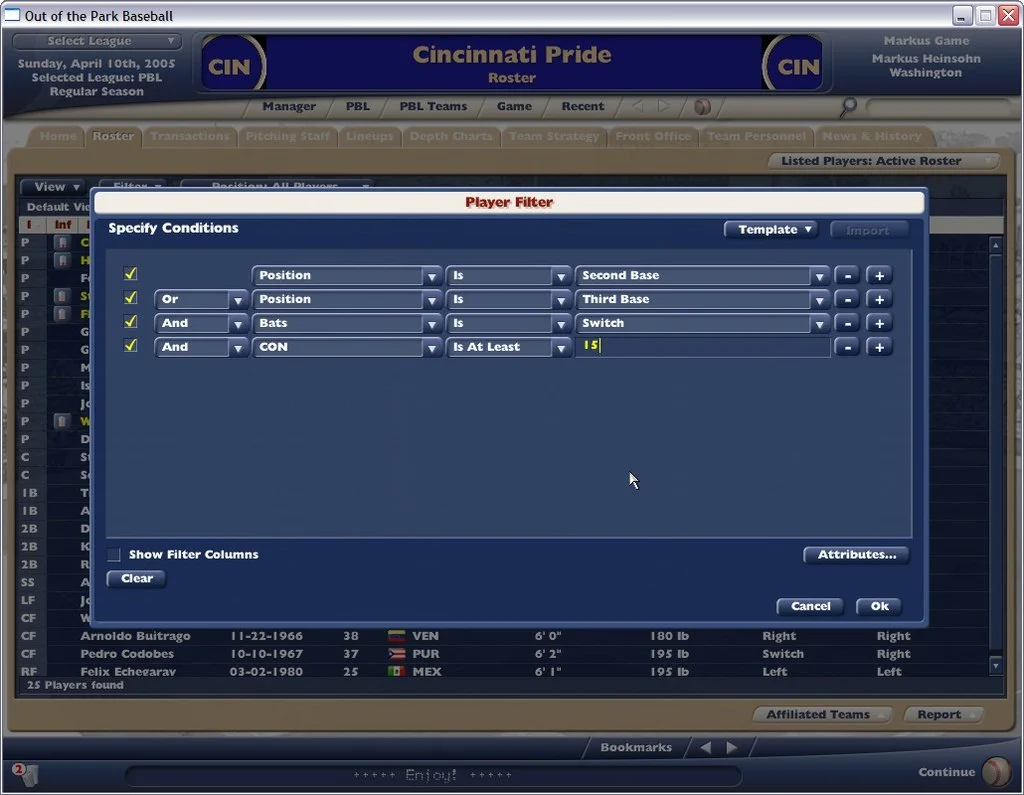Open the mailbox notification icon
Image resolution: width=1024 pixels, height=795 pixels.
[x=22, y=773]
